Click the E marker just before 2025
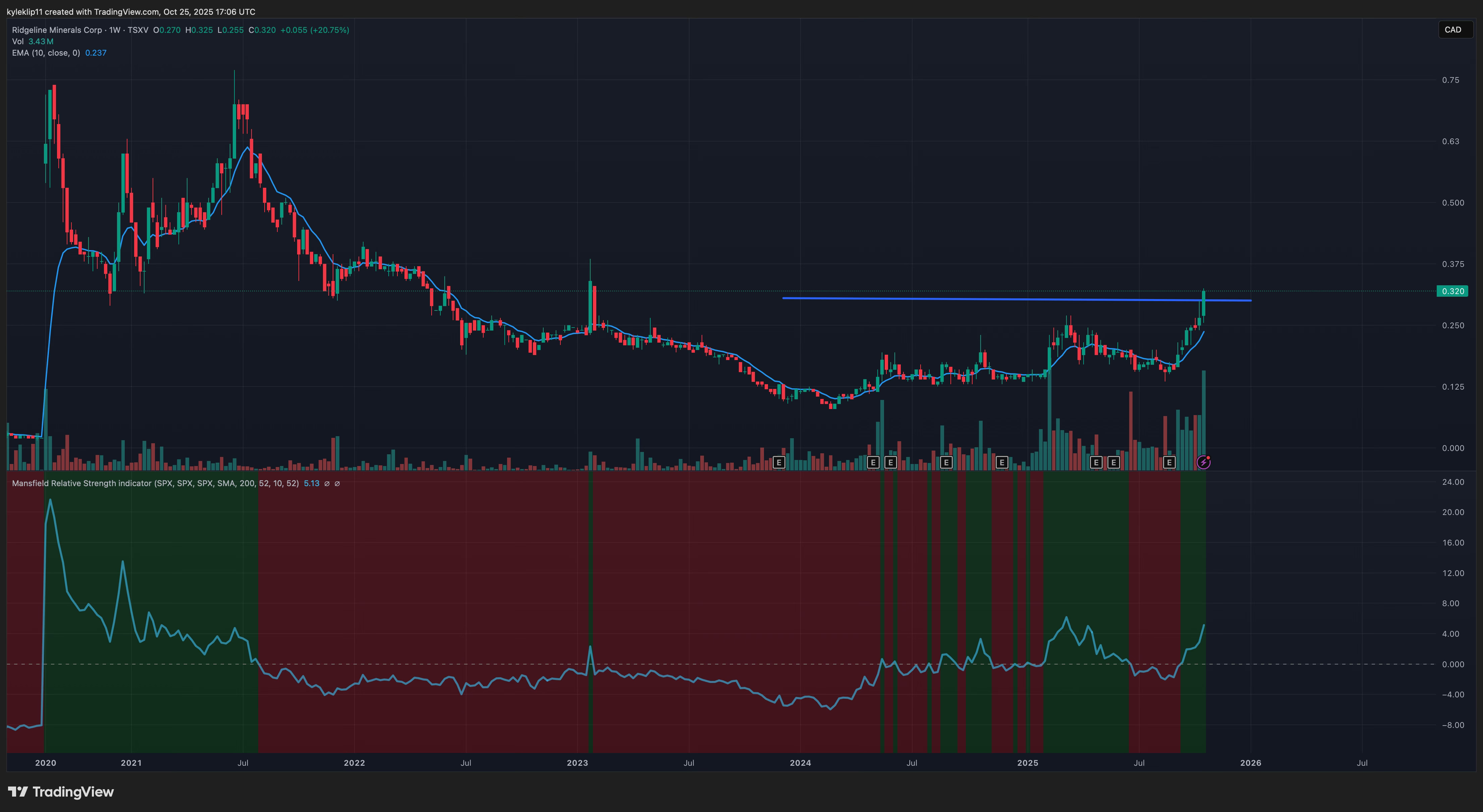Image resolution: width=1483 pixels, height=812 pixels. pos(1002,462)
